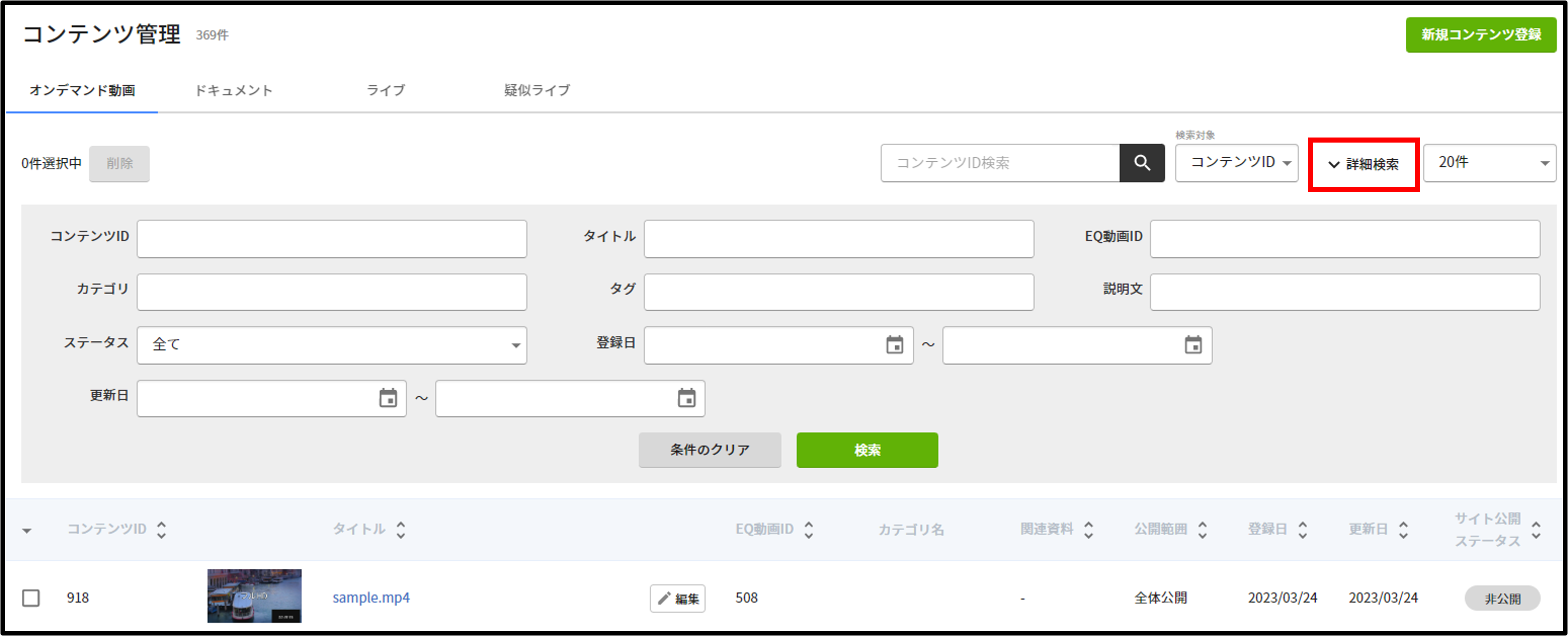Switch to the 疑似ライブ tab

click(x=537, y=90)
